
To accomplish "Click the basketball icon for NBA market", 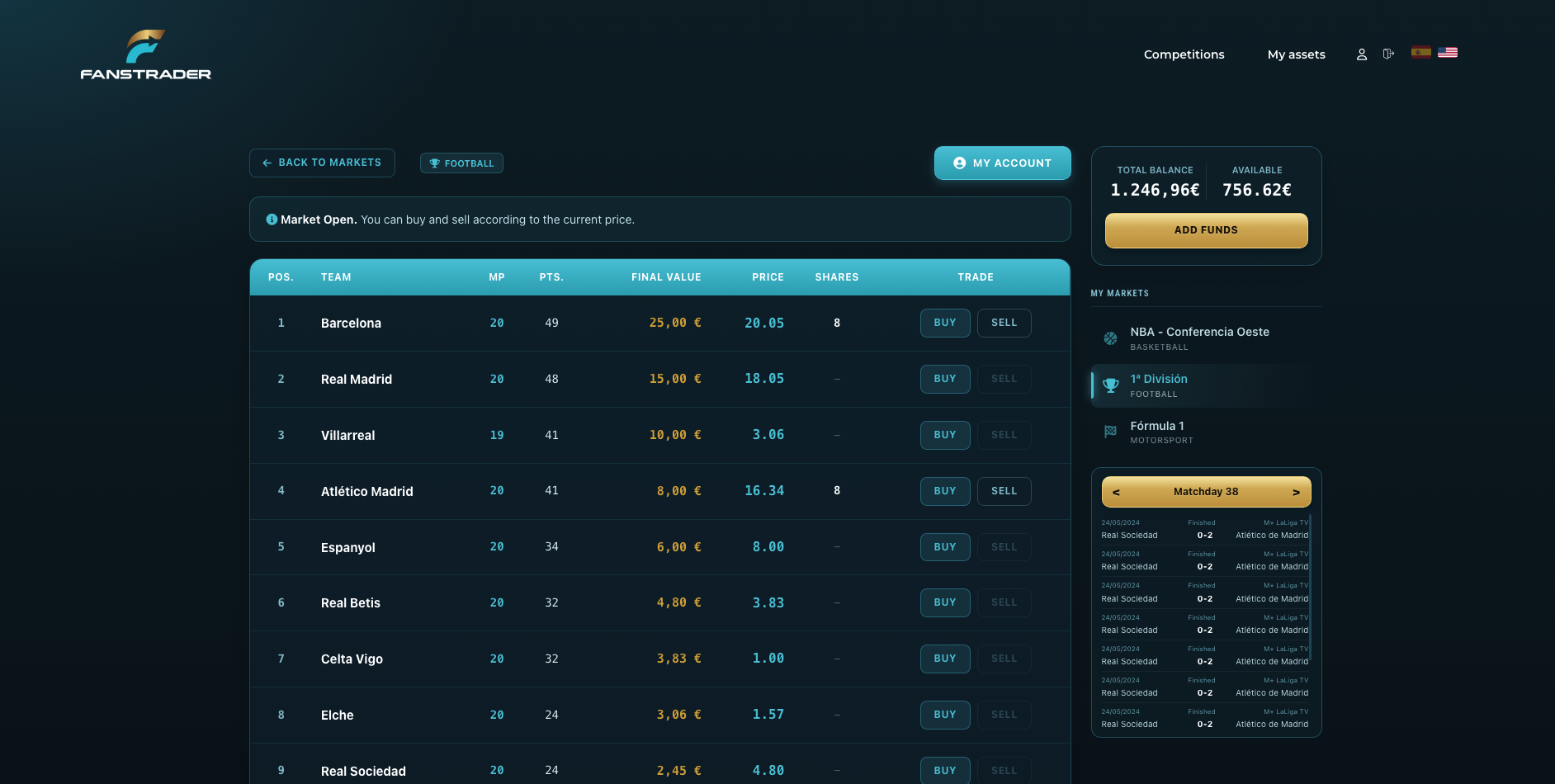I will click(x=1111, y=338).
